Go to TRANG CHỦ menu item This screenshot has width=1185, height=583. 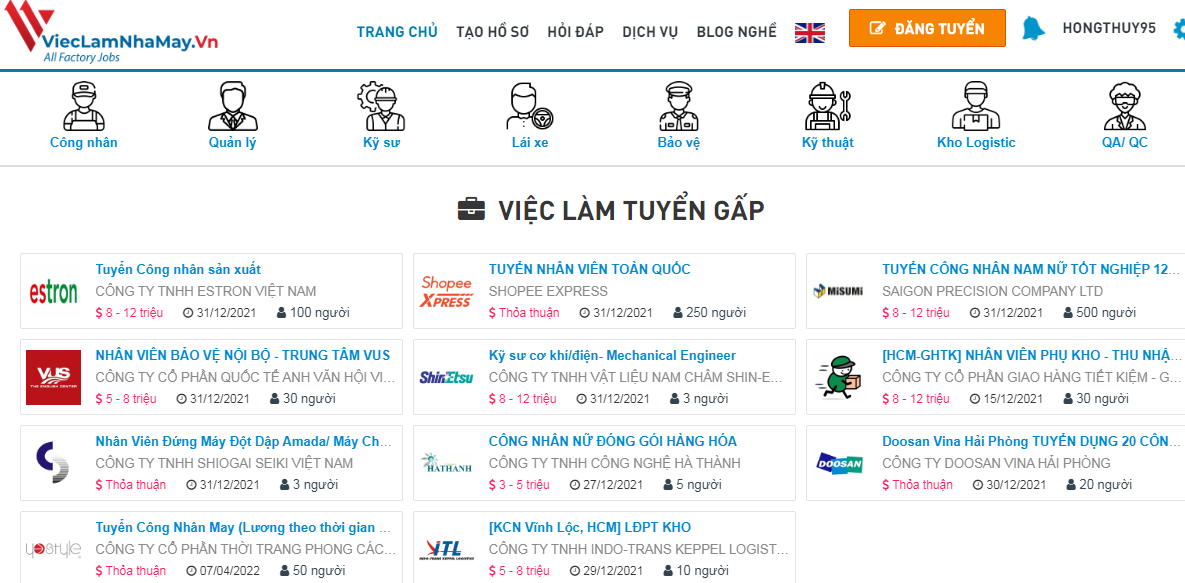[397, 31]
